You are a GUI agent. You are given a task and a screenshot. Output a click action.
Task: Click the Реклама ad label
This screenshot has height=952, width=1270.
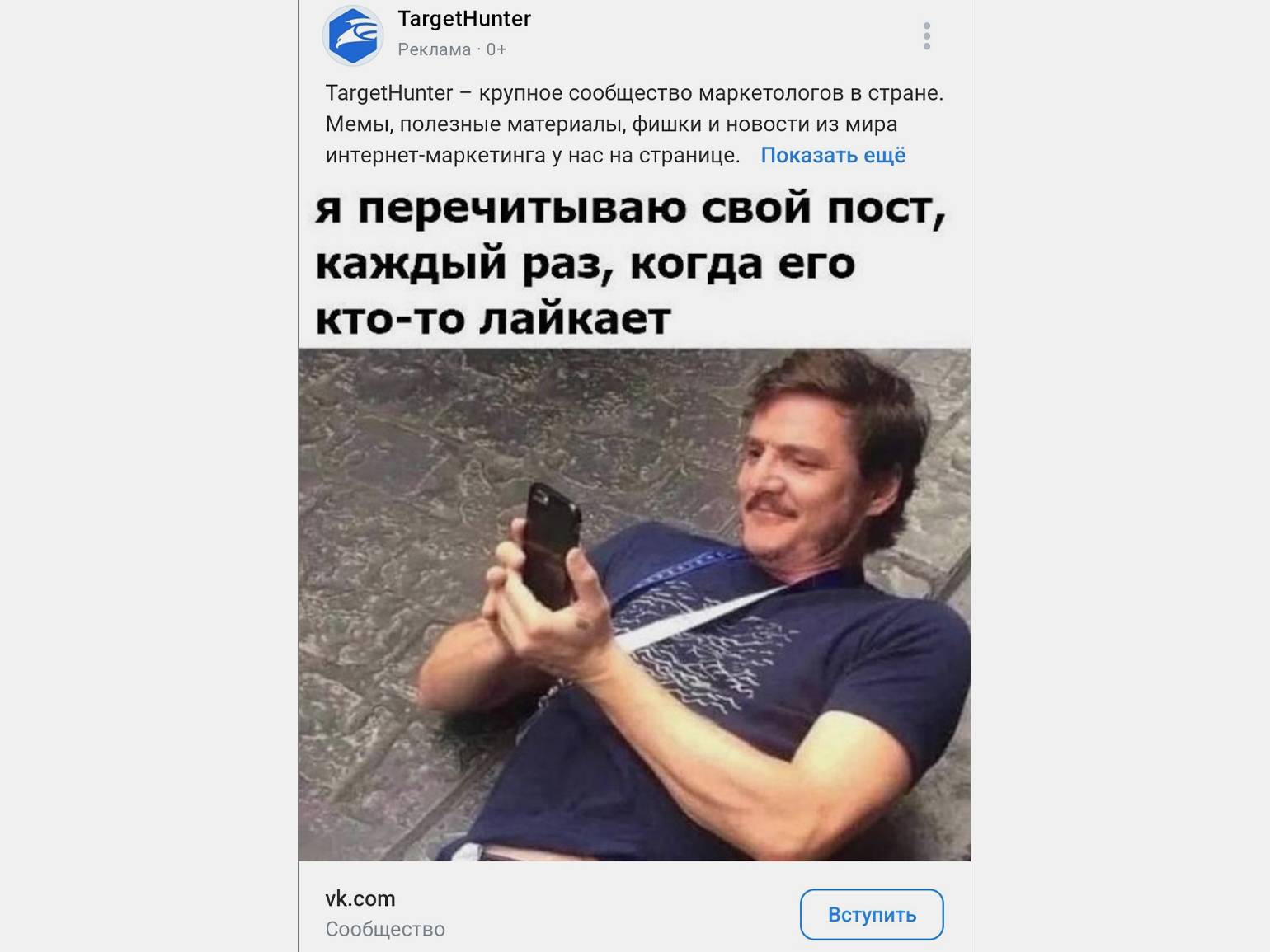click(x=434, y=49)
